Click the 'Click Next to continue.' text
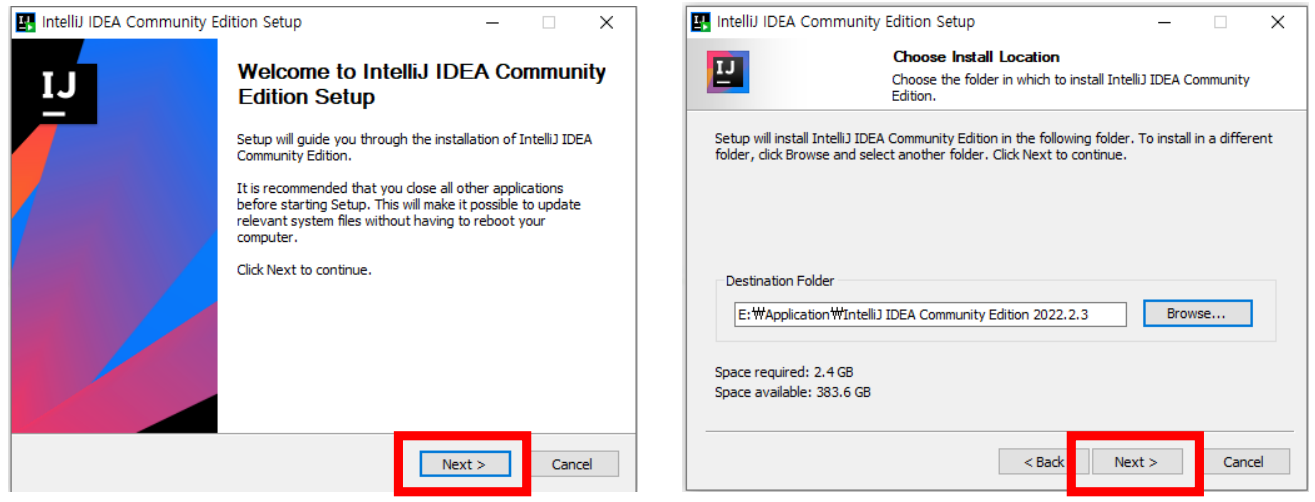1315x502 pixels. [x=304, y=270]
